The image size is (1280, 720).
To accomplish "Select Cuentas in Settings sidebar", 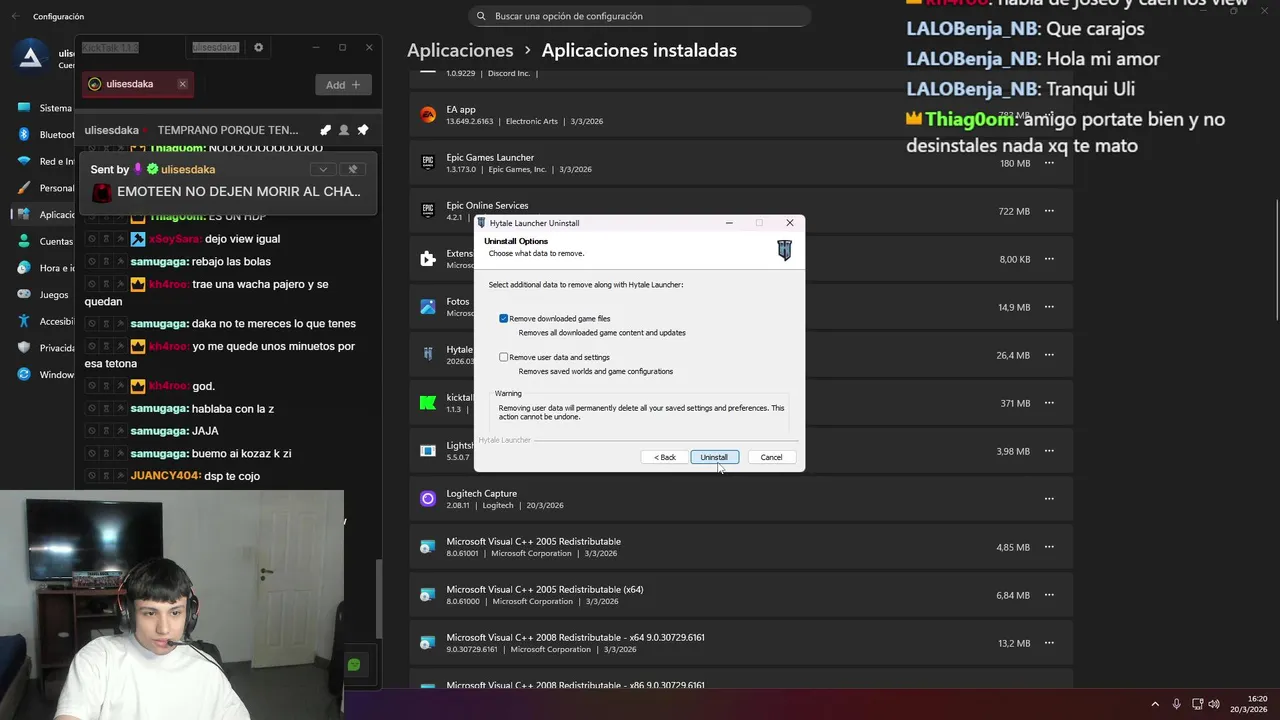I will coord(45,241).
